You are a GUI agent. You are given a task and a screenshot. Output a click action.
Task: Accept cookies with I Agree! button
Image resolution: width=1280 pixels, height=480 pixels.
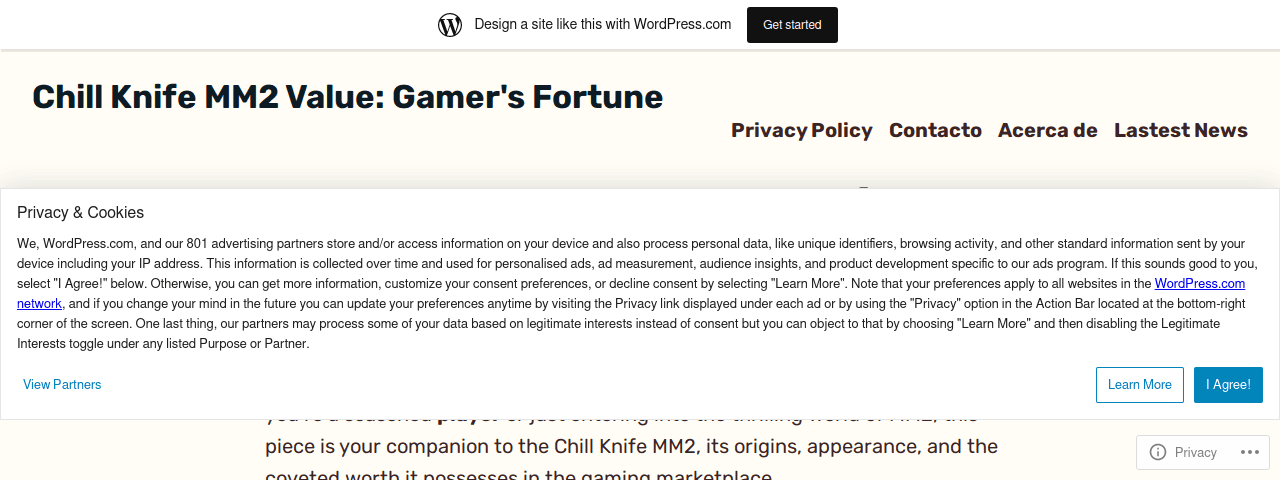[x=1228, y=385]
